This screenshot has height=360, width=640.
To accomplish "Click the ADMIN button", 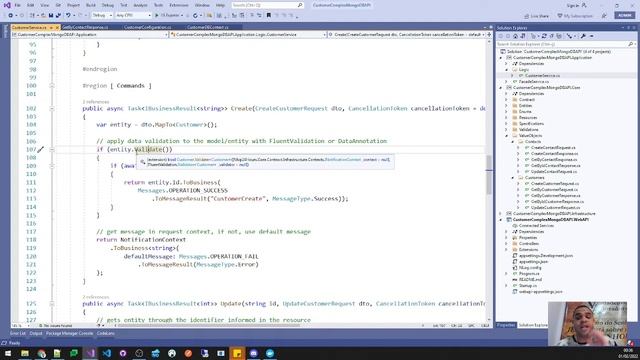I will pyautogui.click(x=625, y=15).
